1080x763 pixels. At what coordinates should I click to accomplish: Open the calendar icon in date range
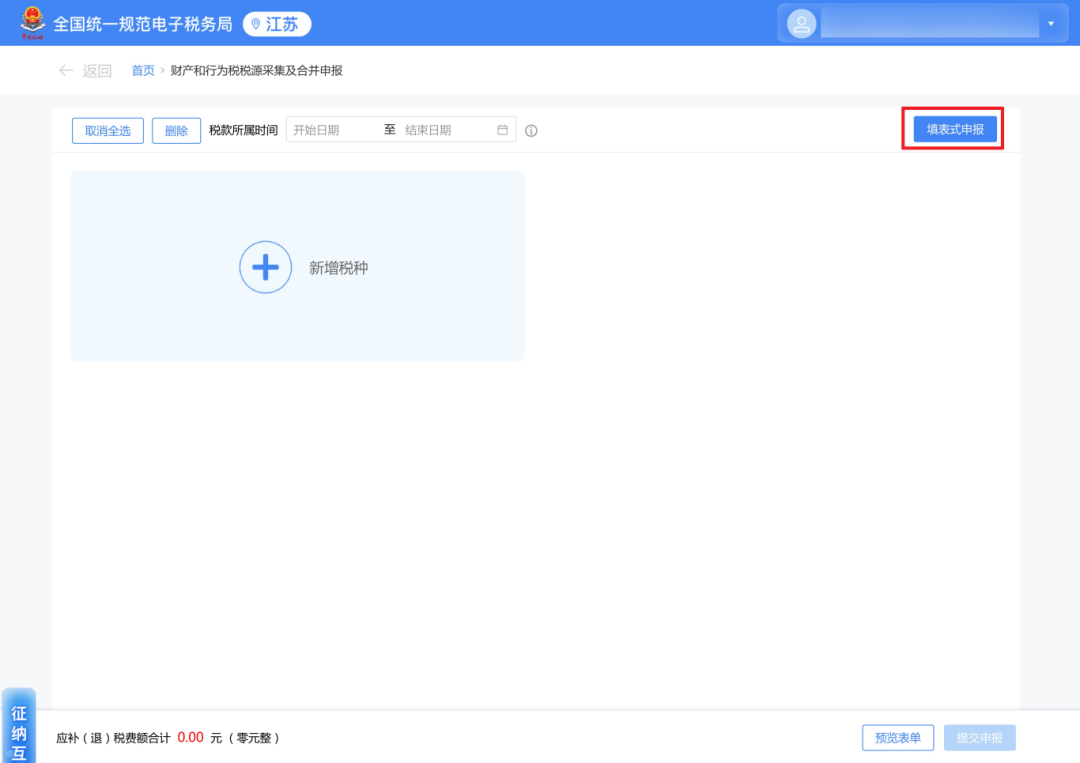pyautogui.click(x=502, y=129)
